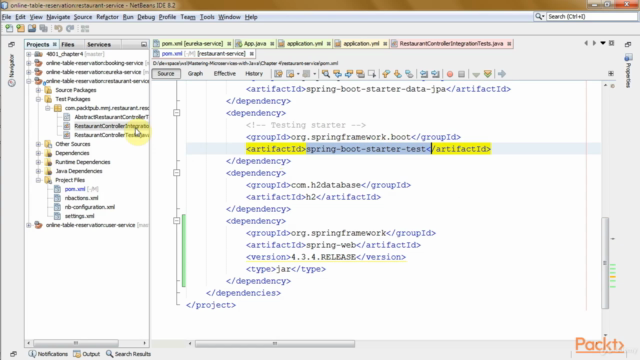Click the red Start Macro Recording icon
Screen dimensions: 640x360
[x=450, y=74]
